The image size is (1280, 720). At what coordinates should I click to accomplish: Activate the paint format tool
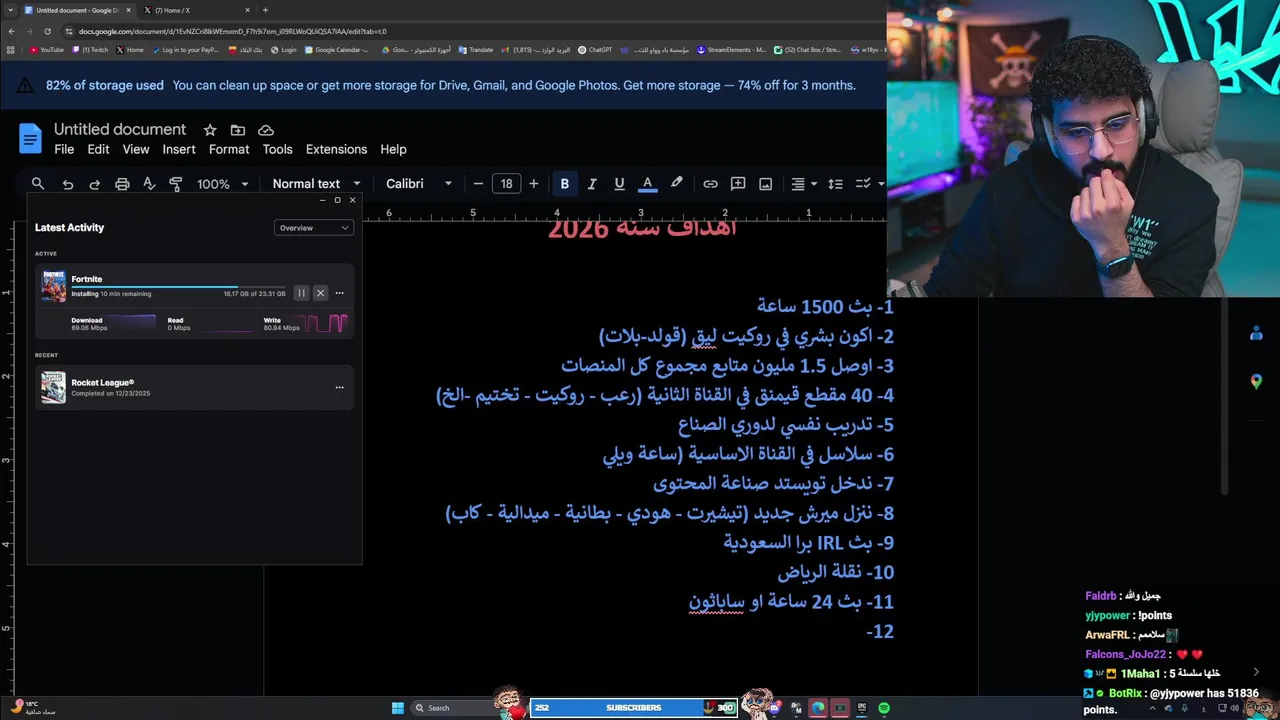(x=176, y=184)
